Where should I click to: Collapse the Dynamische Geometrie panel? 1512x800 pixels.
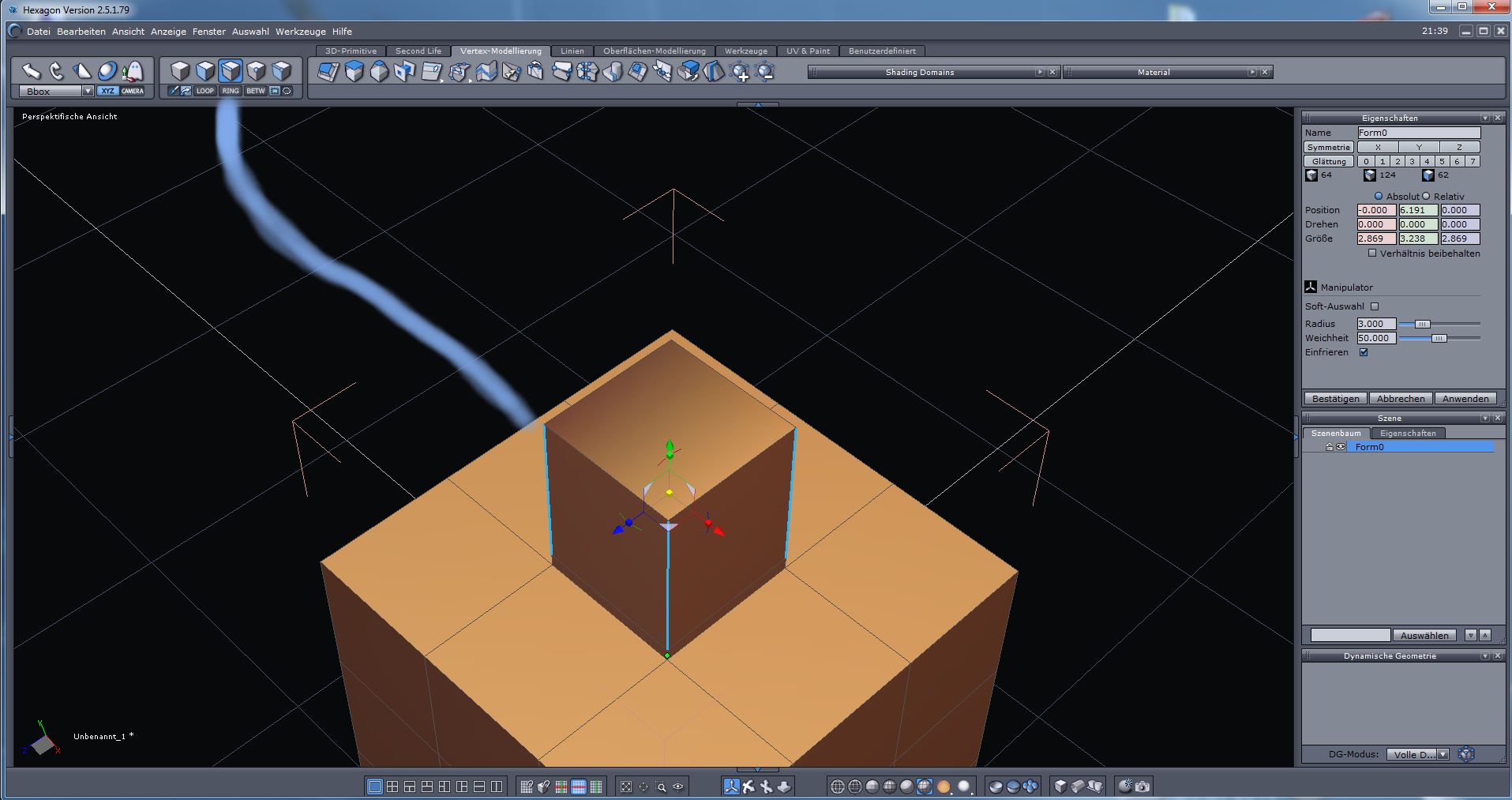tap(1485, 655)
